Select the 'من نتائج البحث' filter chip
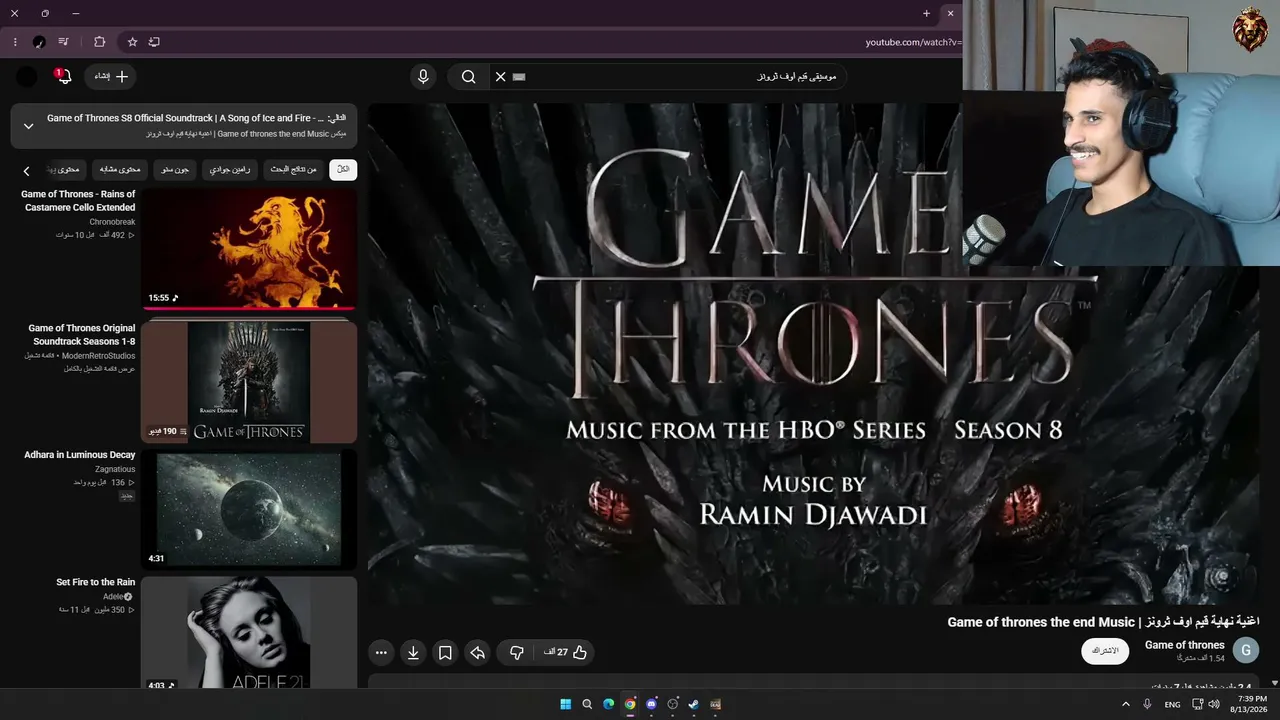 point(293,170)
